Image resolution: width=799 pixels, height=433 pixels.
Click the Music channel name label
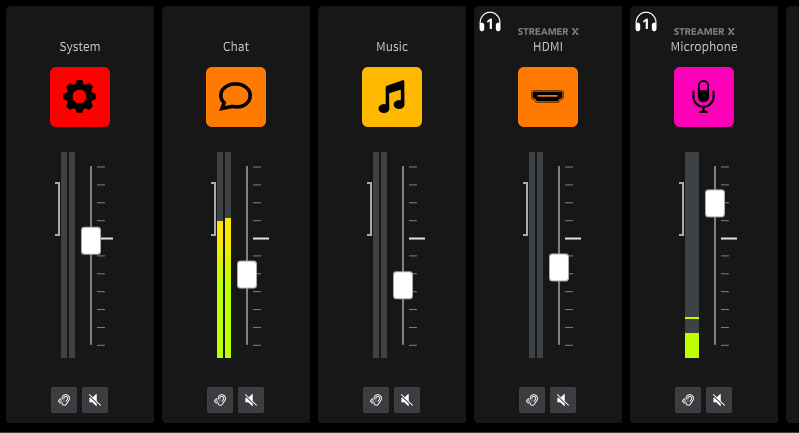(392, 47)
